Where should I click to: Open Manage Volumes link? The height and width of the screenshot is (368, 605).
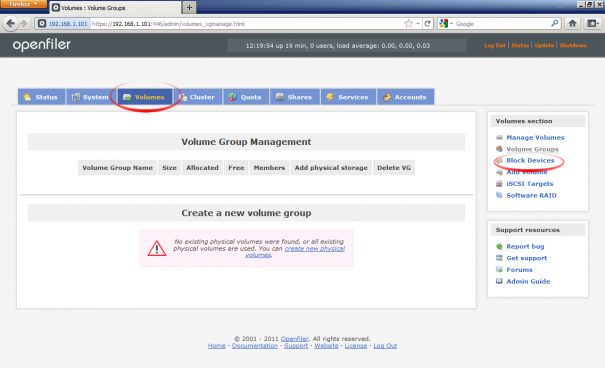pyautogui.click(x=535, y=137)
